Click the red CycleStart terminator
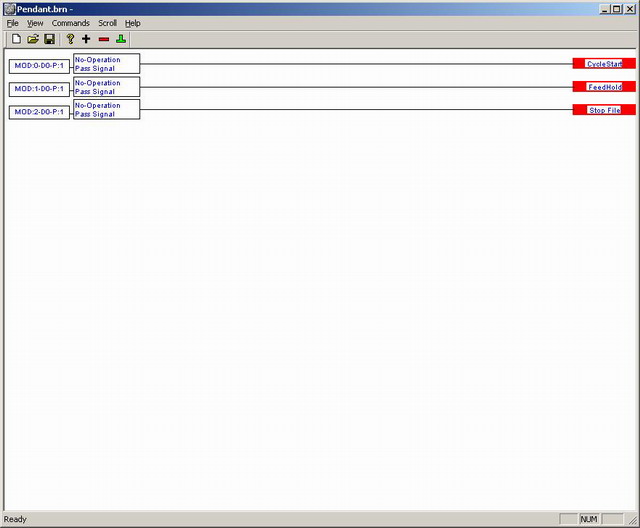This screenshot has width=640, height=528. pyautogui.click(x=604, y=63)
